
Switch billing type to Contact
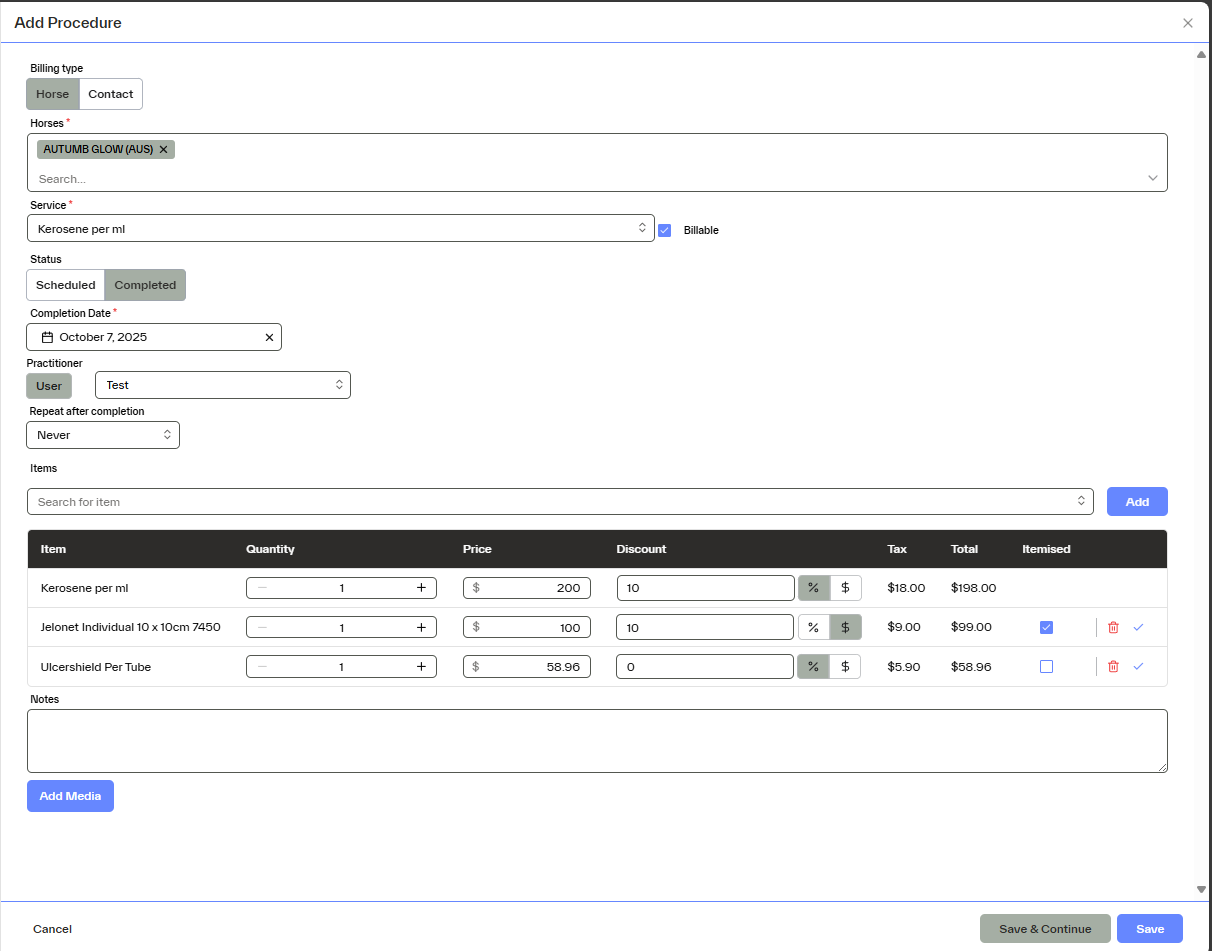point(110,94)
